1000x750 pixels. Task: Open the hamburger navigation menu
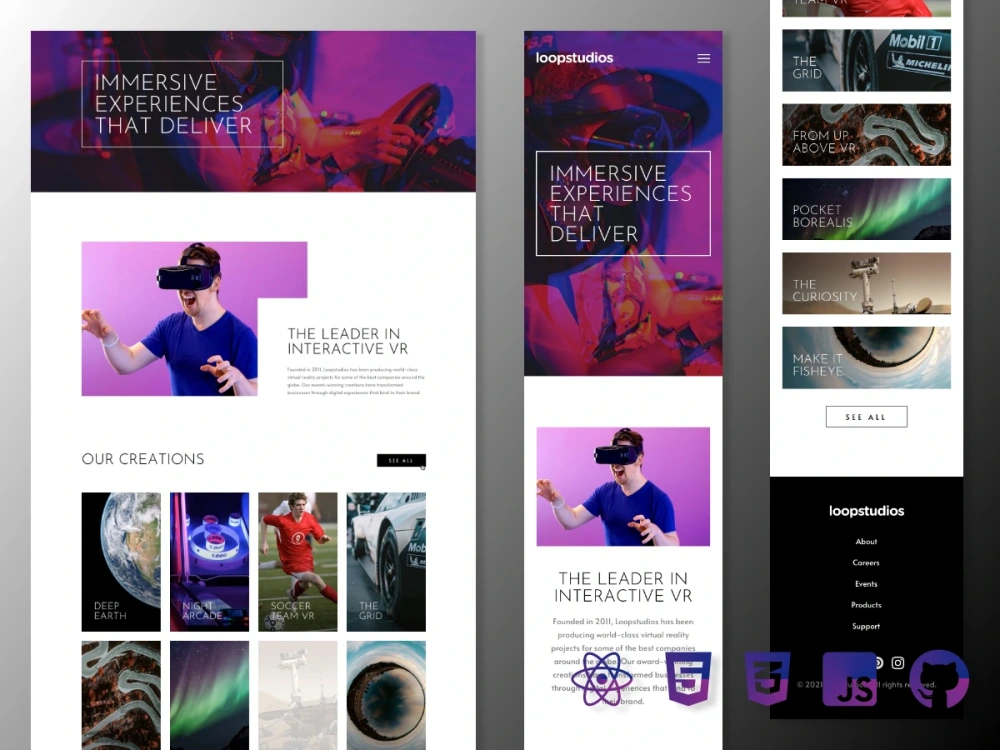point(703,58)
